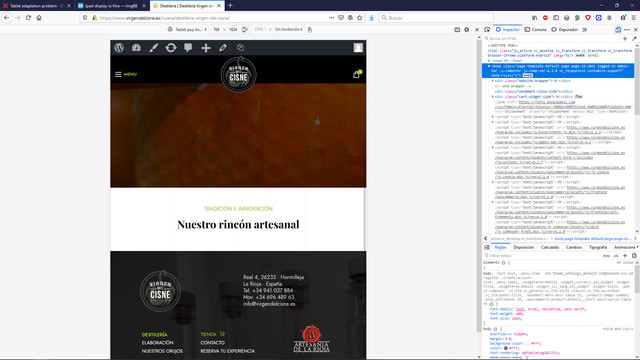640x360 pixels.
Task: Open the Library icon in Firefox toolbar
Action: pos(534,18)
